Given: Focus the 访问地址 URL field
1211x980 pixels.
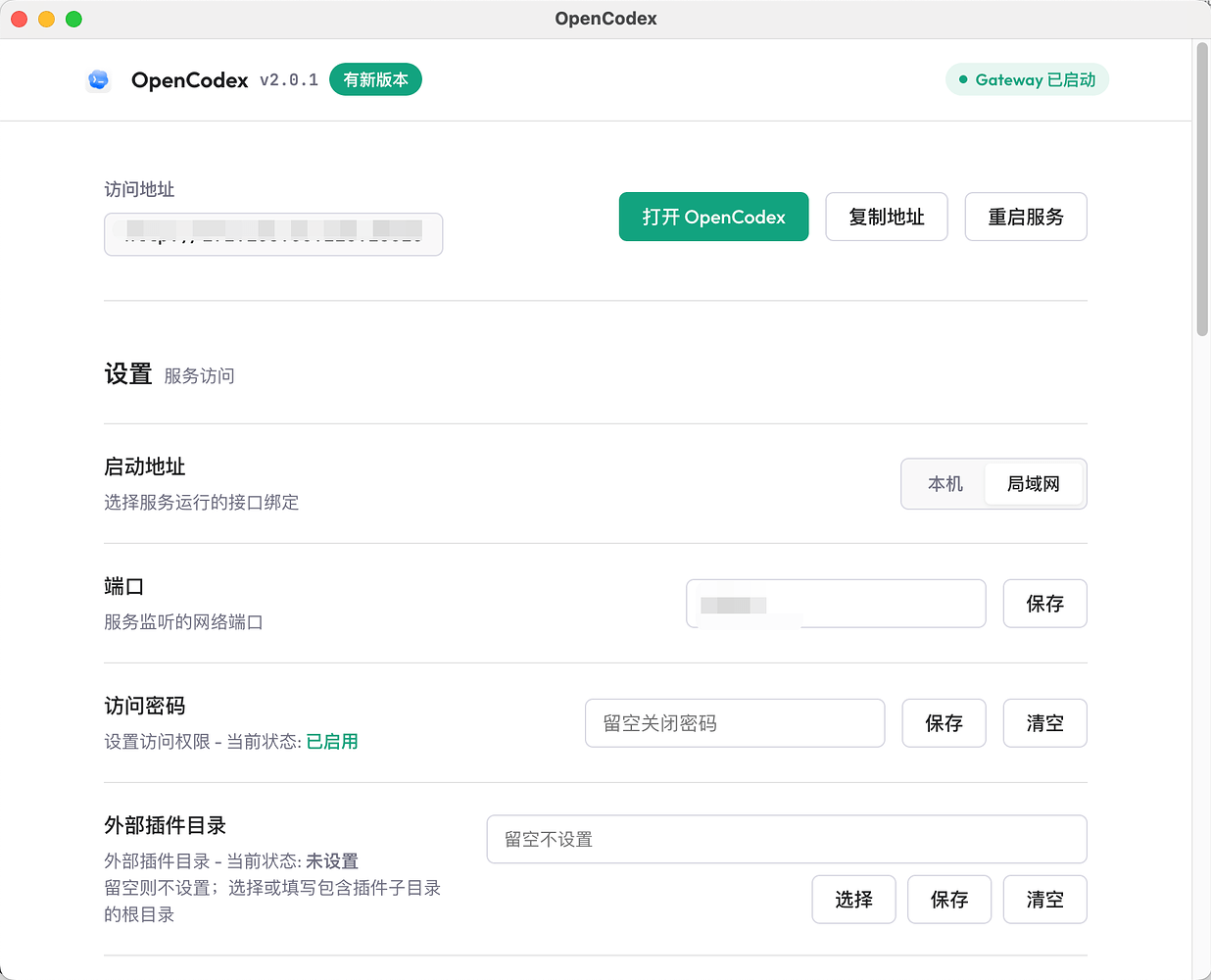Looking at the screenshot, I should 273,234.
